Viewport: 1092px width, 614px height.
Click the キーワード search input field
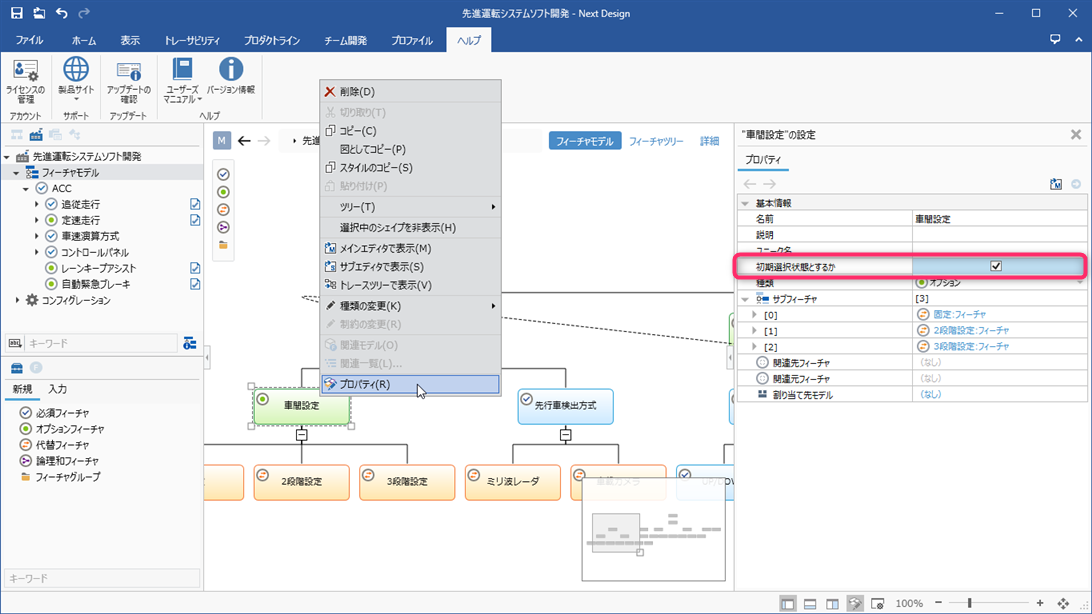[100, 343]
